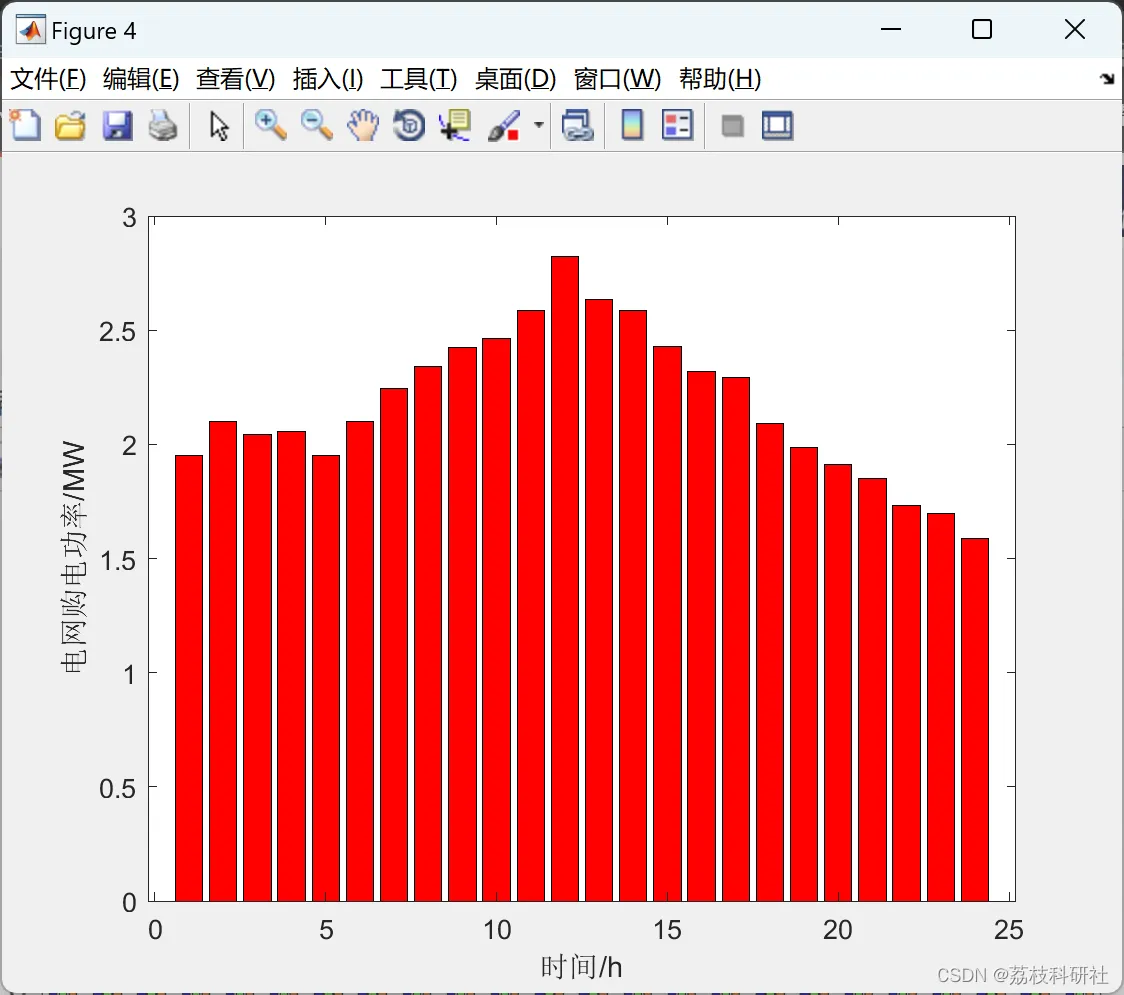Click the y-axis tick label 0.5
1124x995 pixels.
tap(117, 789)
